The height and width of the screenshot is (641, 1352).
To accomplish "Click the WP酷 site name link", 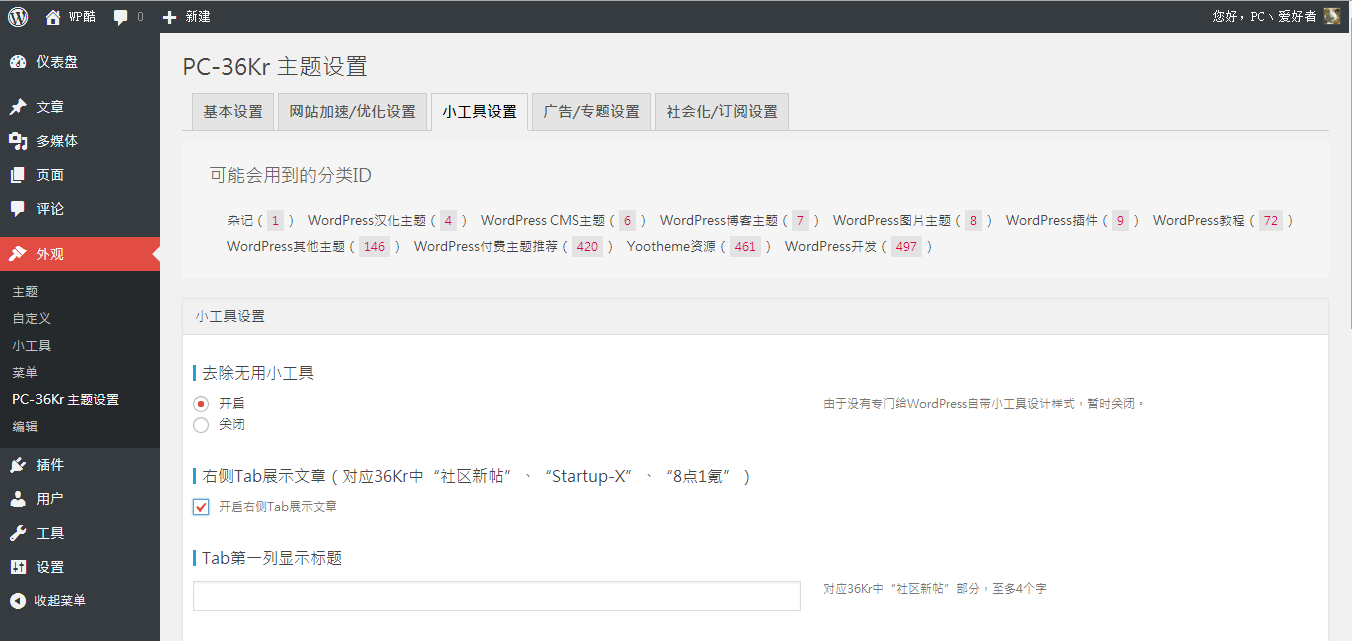I will click(x=83, y=17).
